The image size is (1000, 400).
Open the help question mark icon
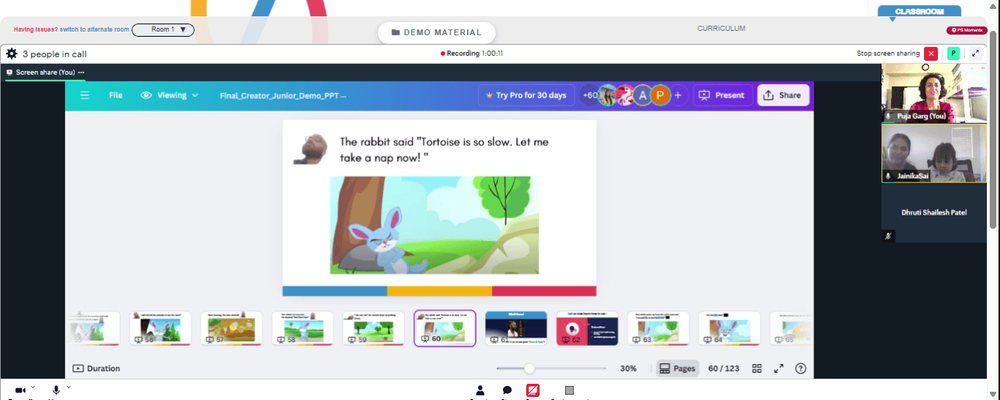(x=801, y=369)
